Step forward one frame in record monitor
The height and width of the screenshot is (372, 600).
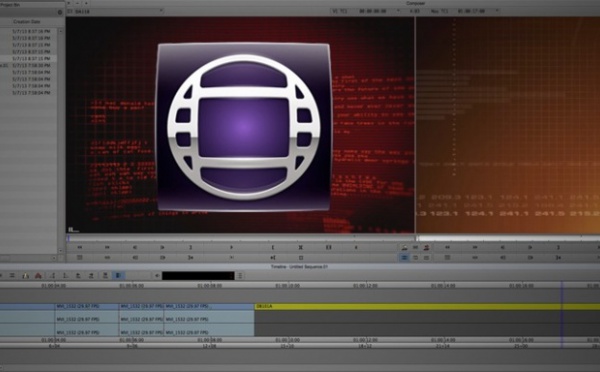[x=530, y=248]
